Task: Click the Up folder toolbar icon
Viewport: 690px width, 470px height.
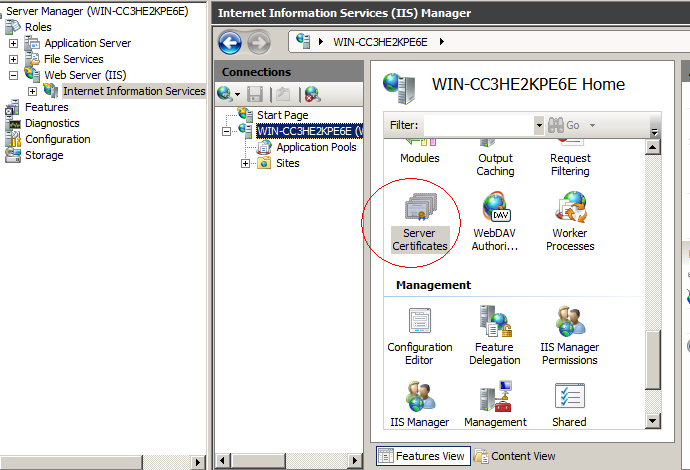Action: coord(283,94)
